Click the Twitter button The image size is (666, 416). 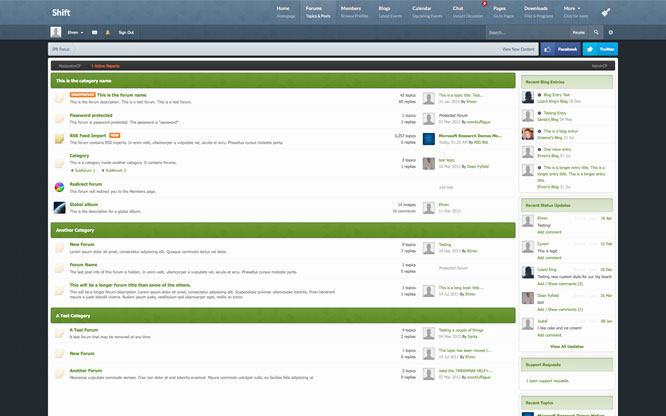(x=601, y=48)
